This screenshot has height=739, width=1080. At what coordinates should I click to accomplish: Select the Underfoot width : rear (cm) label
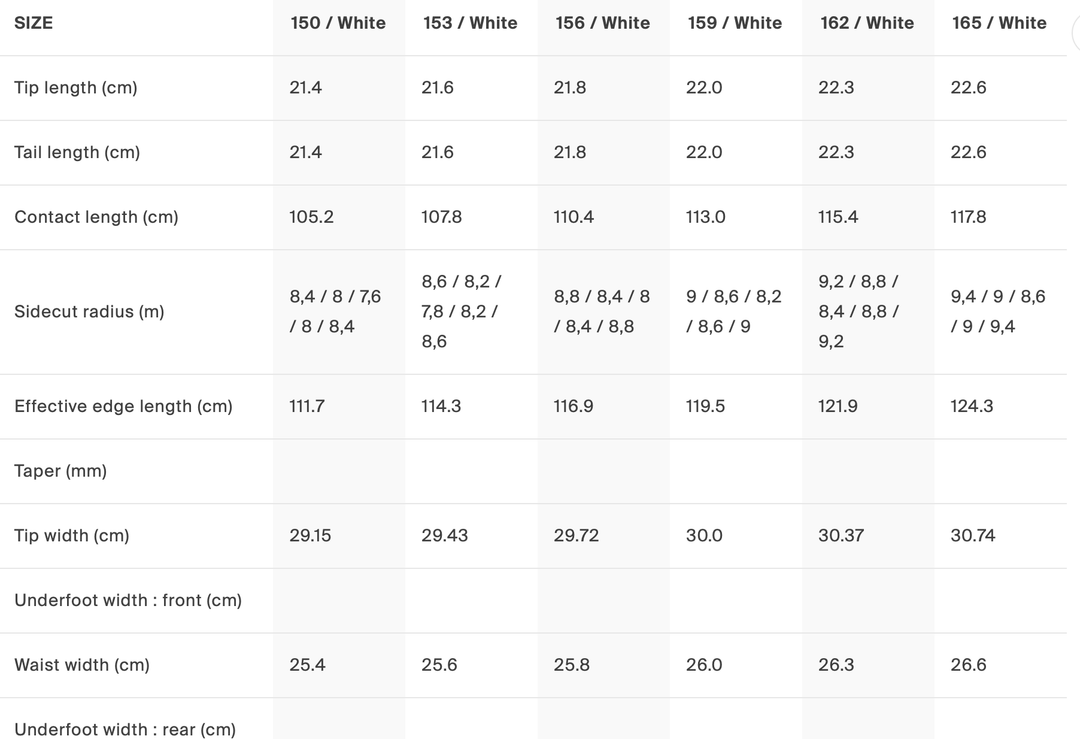click(x=125, y=729)
